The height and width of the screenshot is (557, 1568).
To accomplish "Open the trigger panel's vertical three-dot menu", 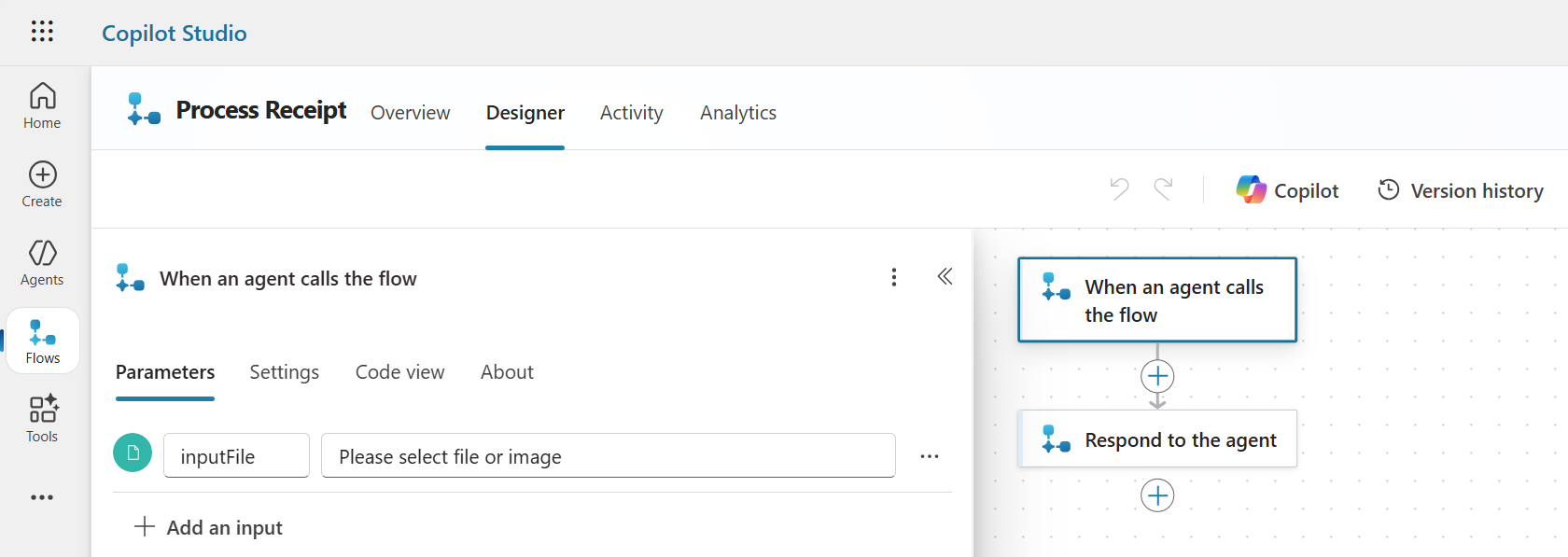I will 894,277.
